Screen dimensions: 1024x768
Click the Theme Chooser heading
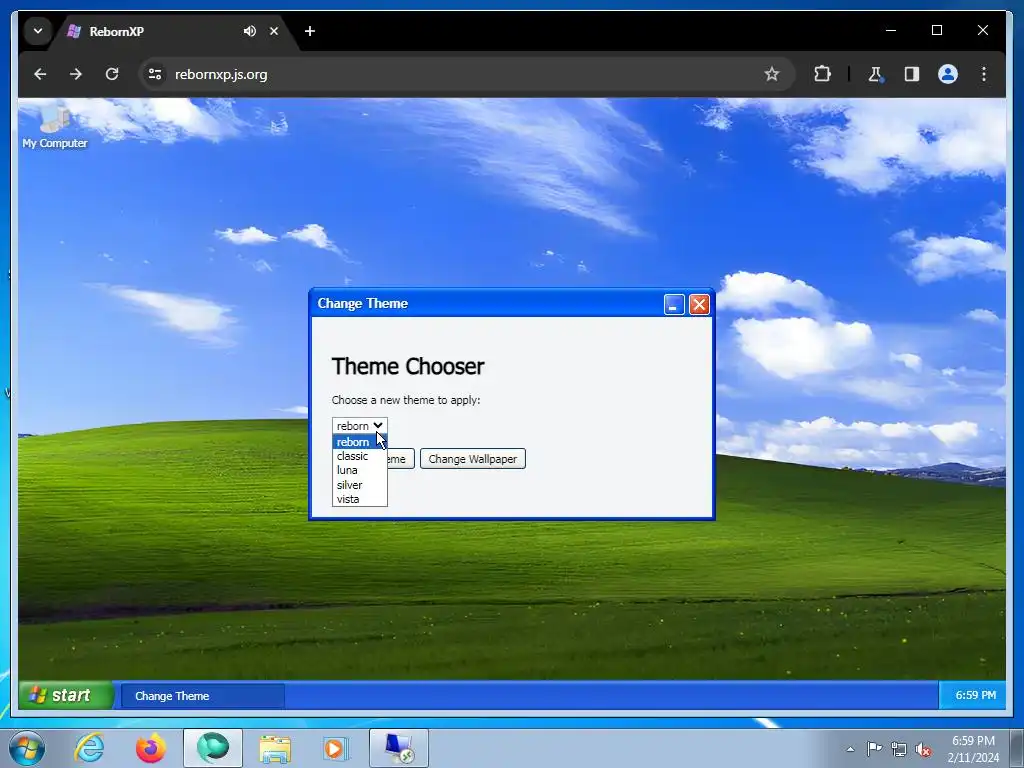click(x=408, y=366)
